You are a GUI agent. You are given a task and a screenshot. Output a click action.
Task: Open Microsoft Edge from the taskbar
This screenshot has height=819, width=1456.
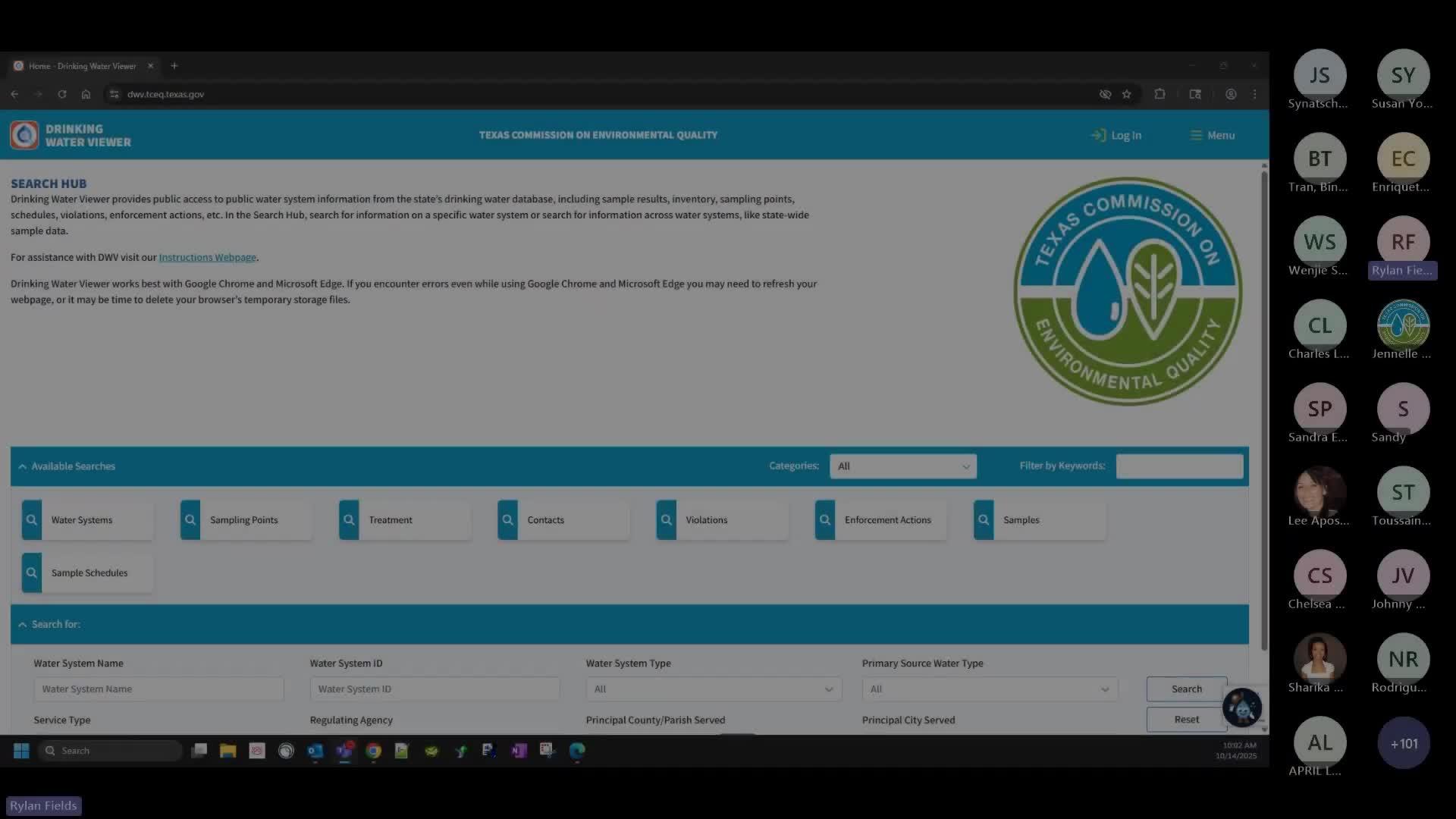(x=576, y=751)
